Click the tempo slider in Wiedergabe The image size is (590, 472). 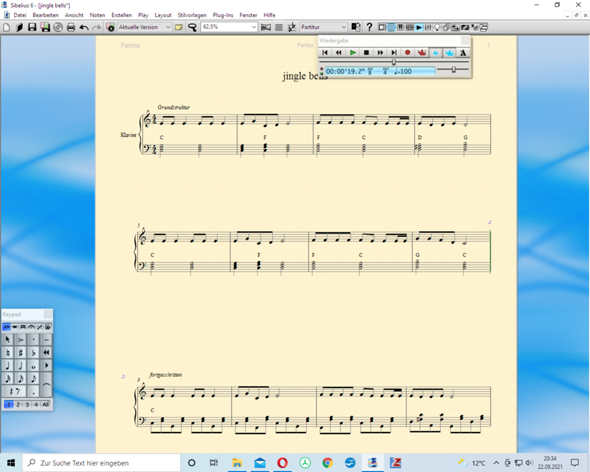coord(453,70)
